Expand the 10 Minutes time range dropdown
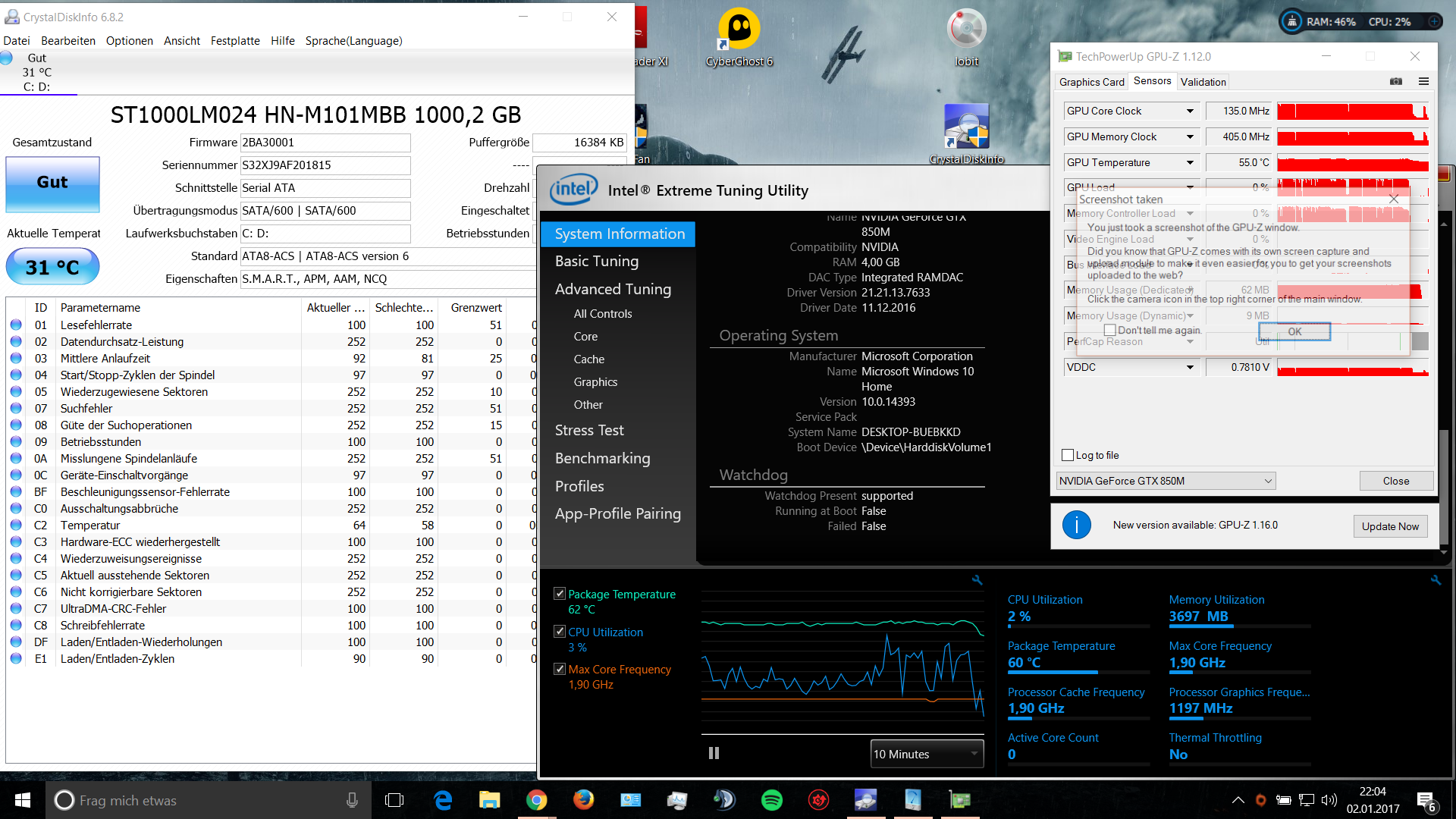Image resolution: width=1456 pixels, height=819 pixels. point(927,754)
